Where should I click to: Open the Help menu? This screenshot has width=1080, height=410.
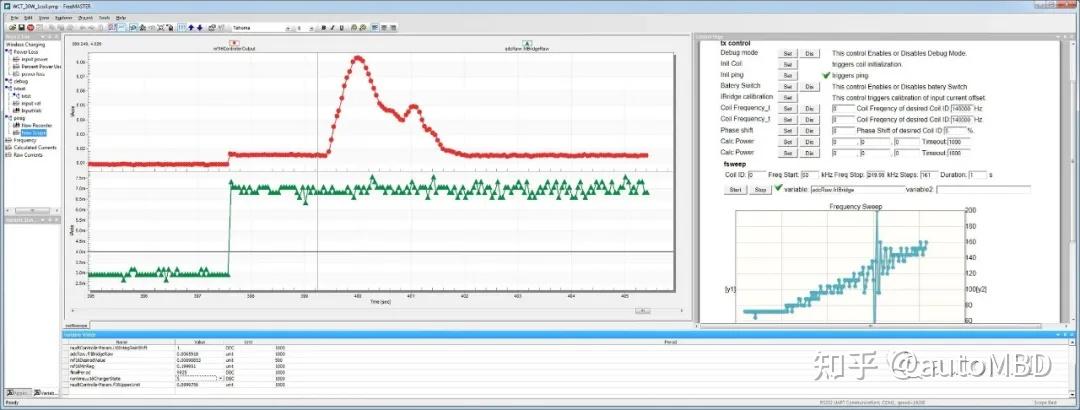point(121,17)
